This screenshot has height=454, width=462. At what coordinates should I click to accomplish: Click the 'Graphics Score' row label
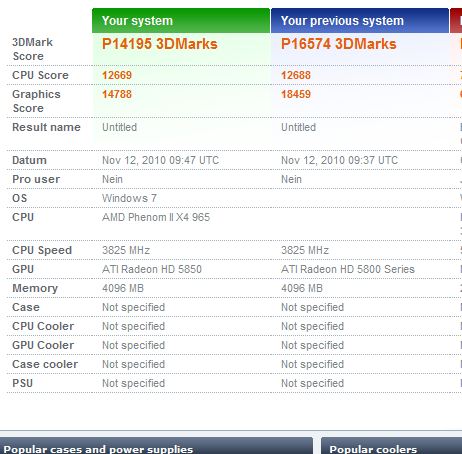click(36, 101)
